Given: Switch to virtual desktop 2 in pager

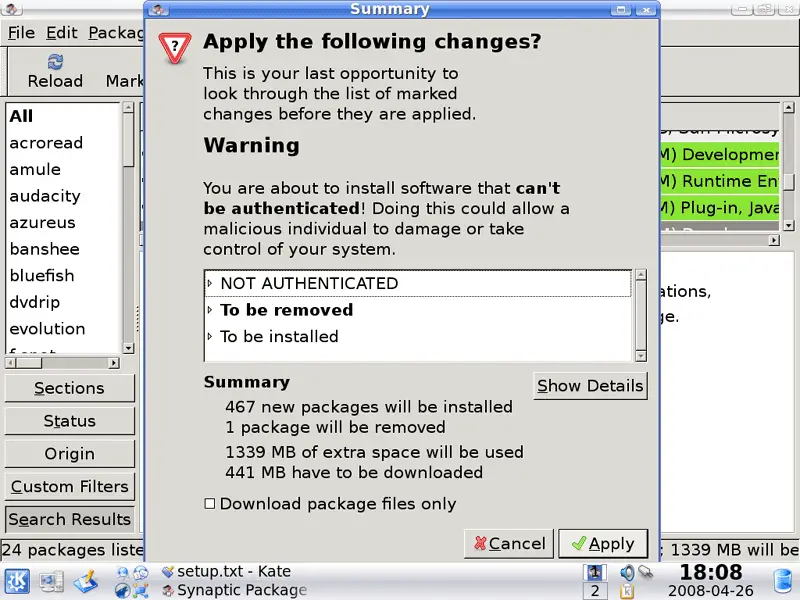Looking at the screenshot, I should (x=594, y=591).
